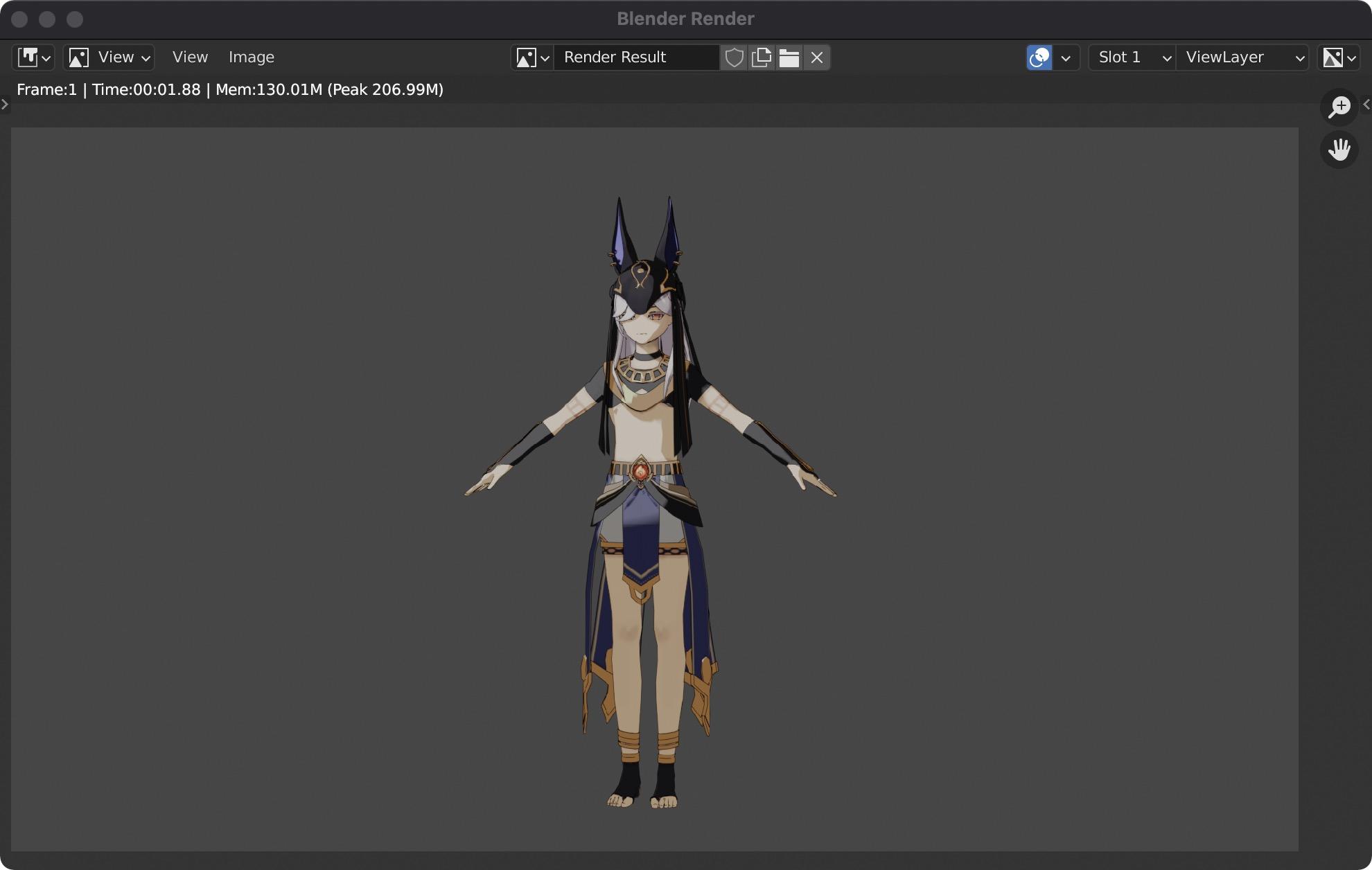1372x870 pixels.
Task: Toggle the fake user shield icon
Action: click(734, 57)
